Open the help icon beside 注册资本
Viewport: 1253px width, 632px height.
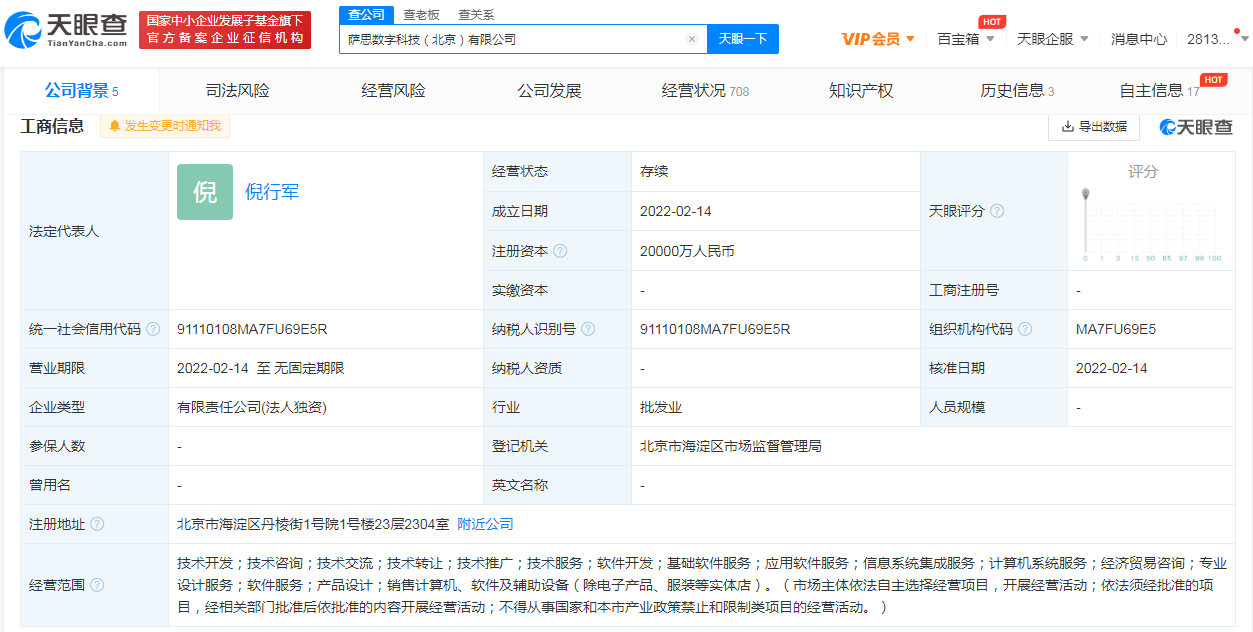coord(560,251)
